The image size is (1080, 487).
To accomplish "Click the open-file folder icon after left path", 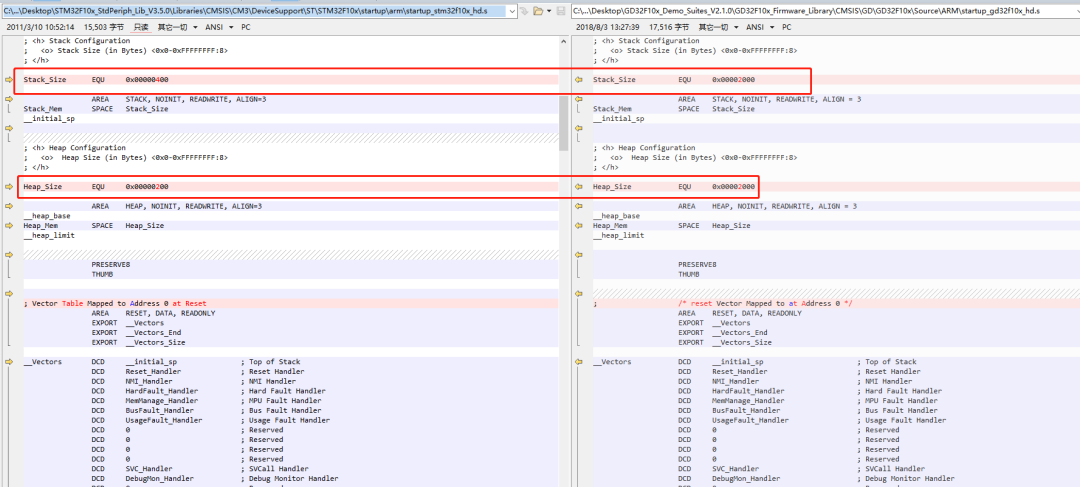I will click(x=538, y=11).
